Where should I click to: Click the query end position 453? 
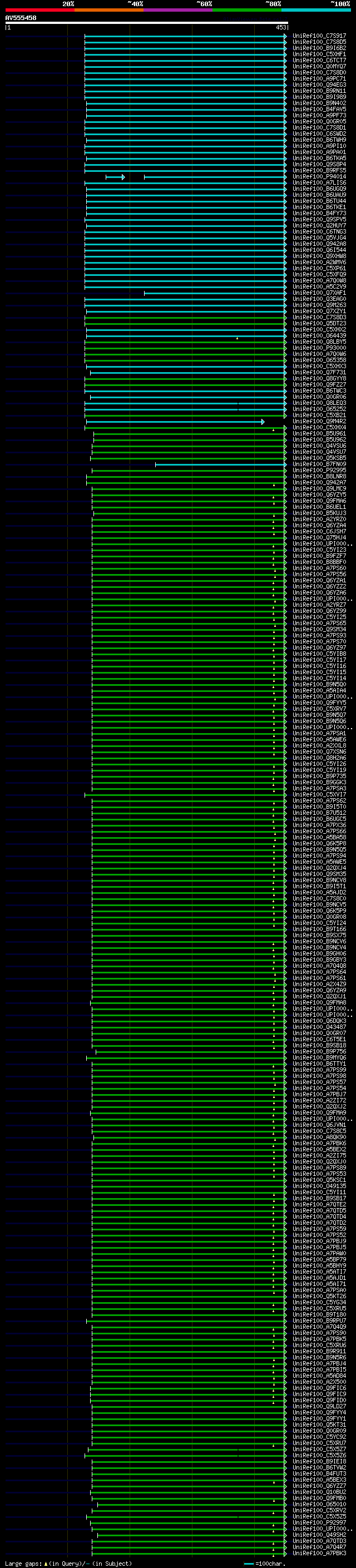(x=280, y=27)
